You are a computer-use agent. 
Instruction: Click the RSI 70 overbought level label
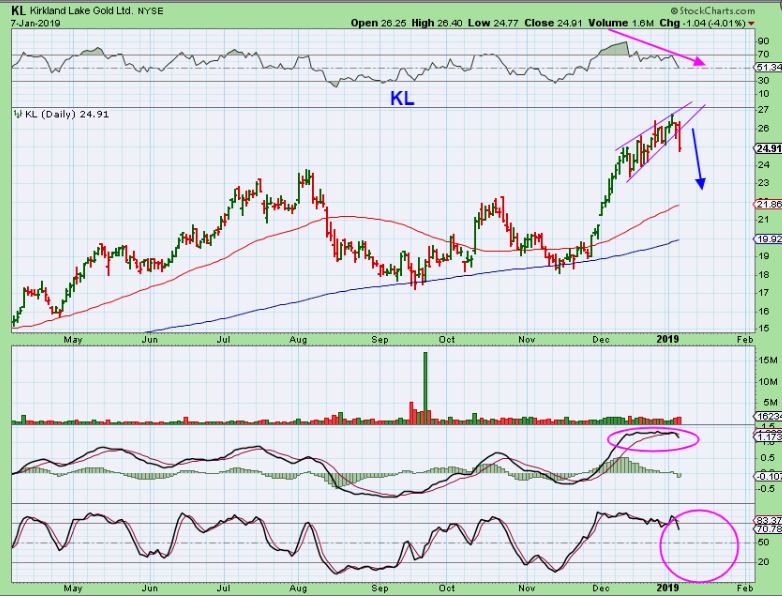tap(763, 54)
